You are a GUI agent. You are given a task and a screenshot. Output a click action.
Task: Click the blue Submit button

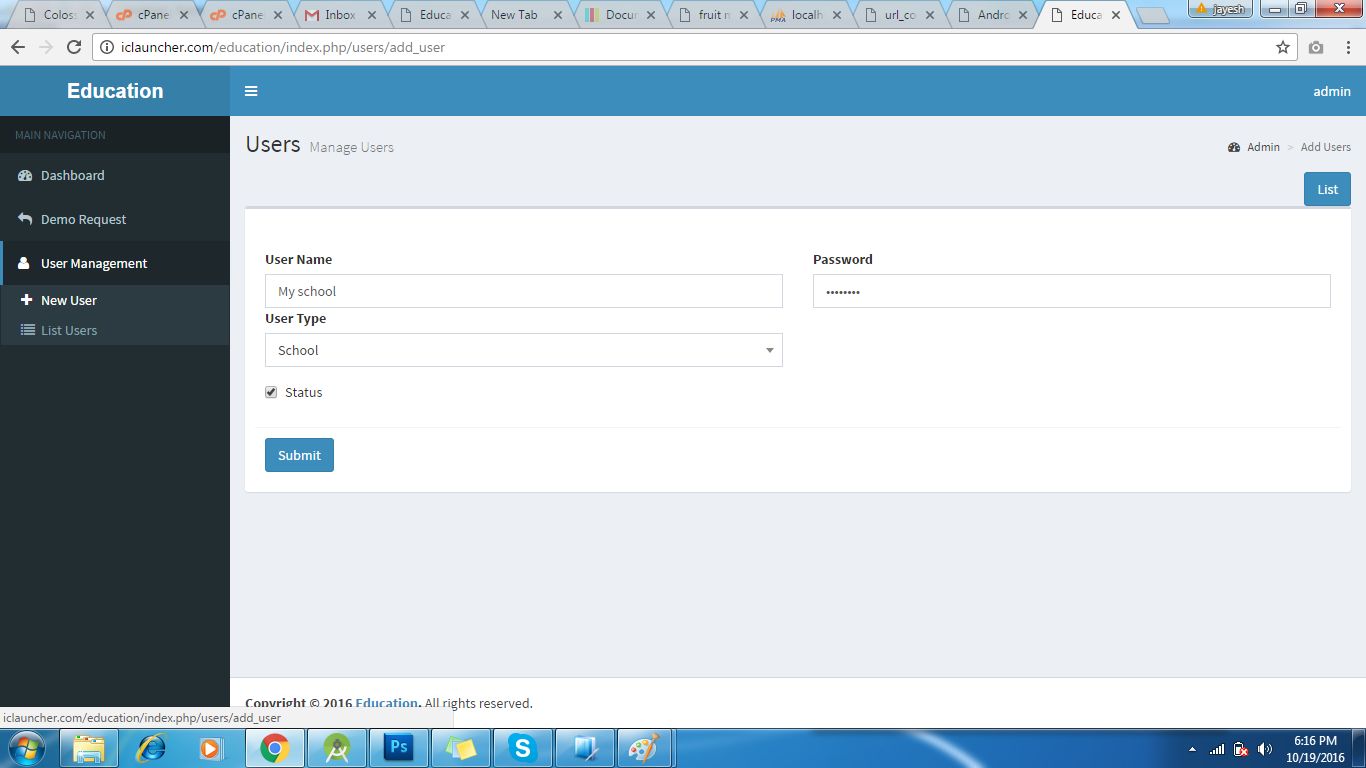(x=299, y=455)
